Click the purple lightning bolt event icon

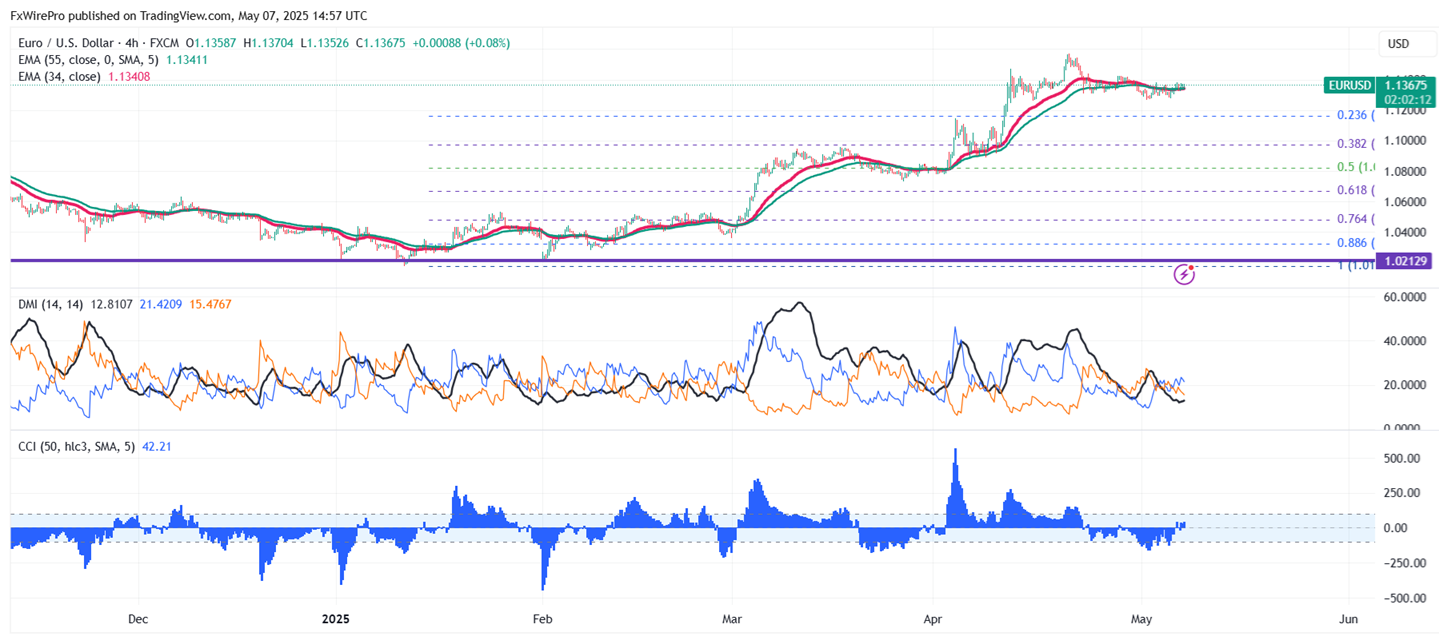click(x=1185, y=273)
